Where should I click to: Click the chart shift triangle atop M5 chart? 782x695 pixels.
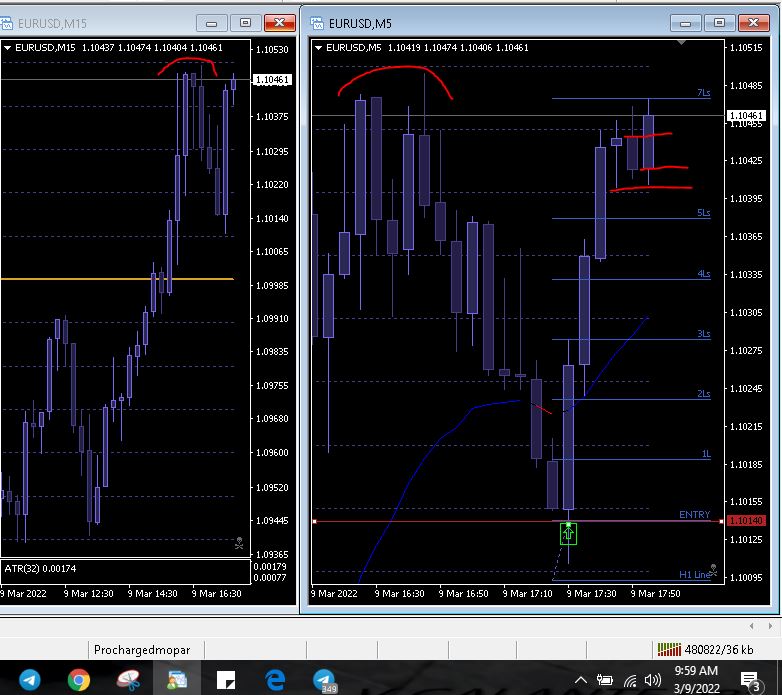point(681,43)
